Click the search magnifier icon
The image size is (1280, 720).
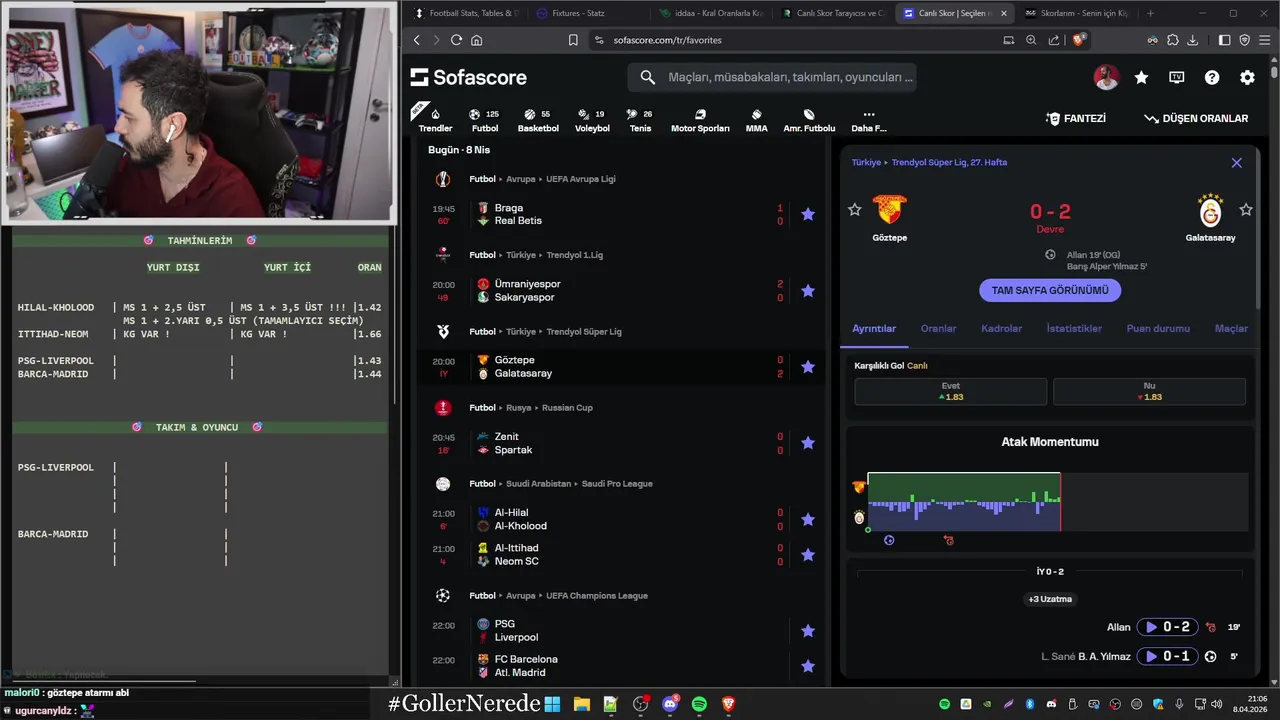point(647,77)
